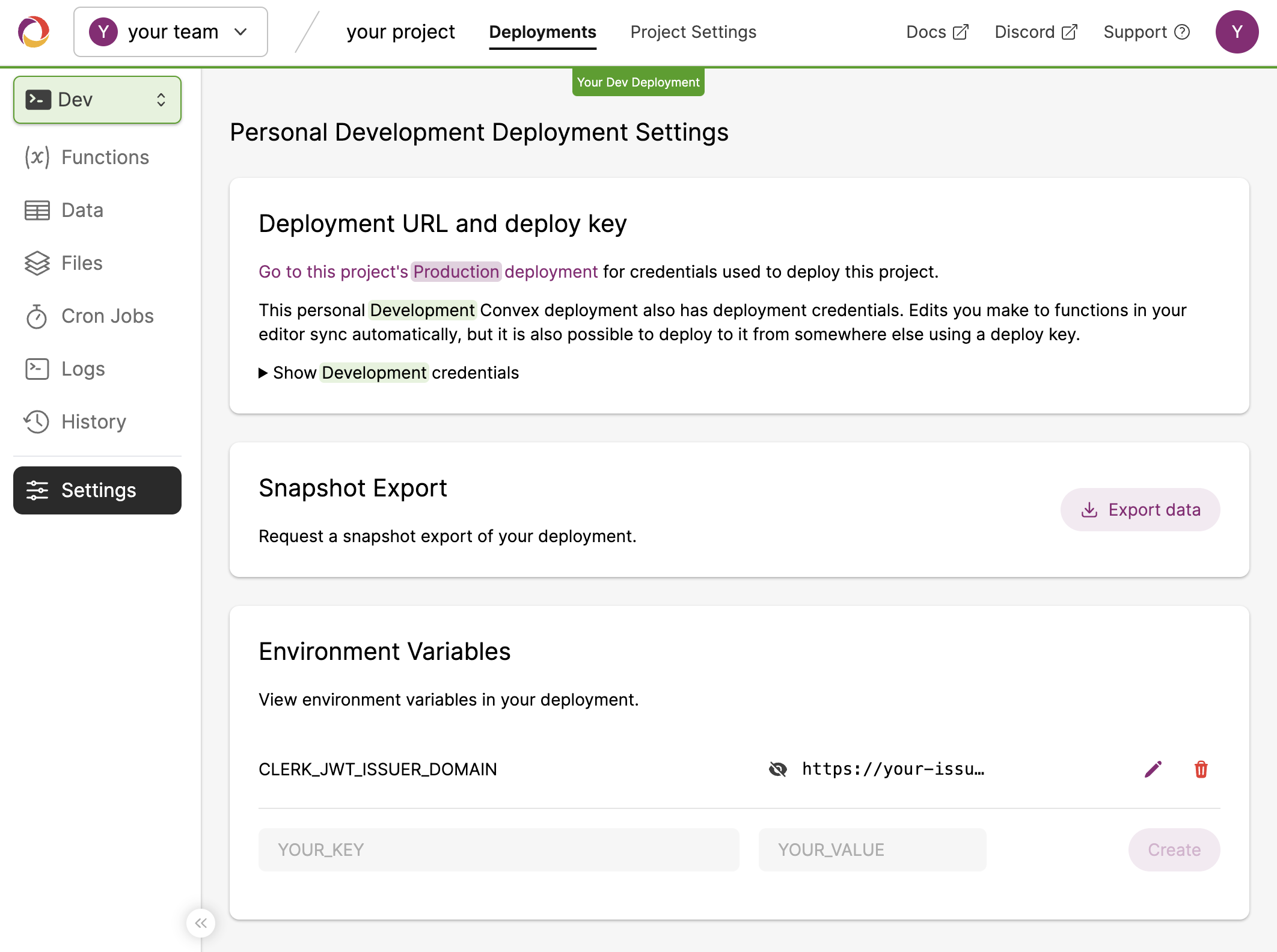Image resolution: width=1277 pixels, height=952 pixels.
Task: Expand the Dev environment dropdown
Action: pos(97,99)
